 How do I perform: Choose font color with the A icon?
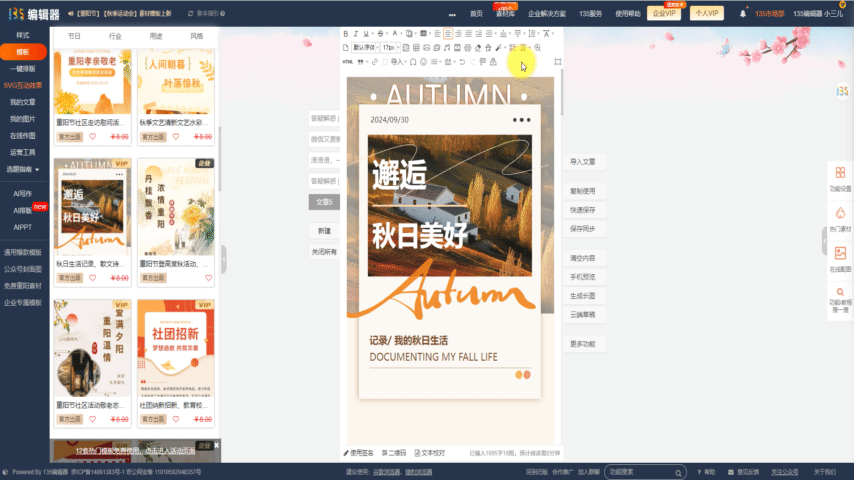pos(395,33)
